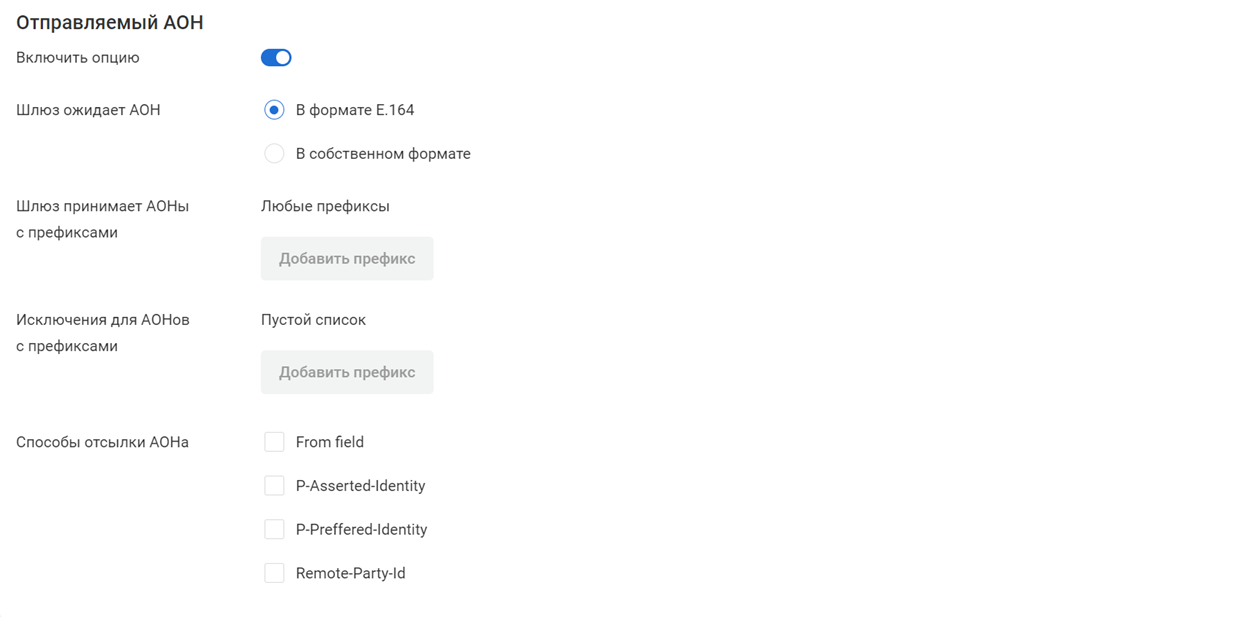Image resolution: width=1244 pixels, height=617 pixels.
Task: Toggle the "Включить опцию" switch
Action: point(276,58)
